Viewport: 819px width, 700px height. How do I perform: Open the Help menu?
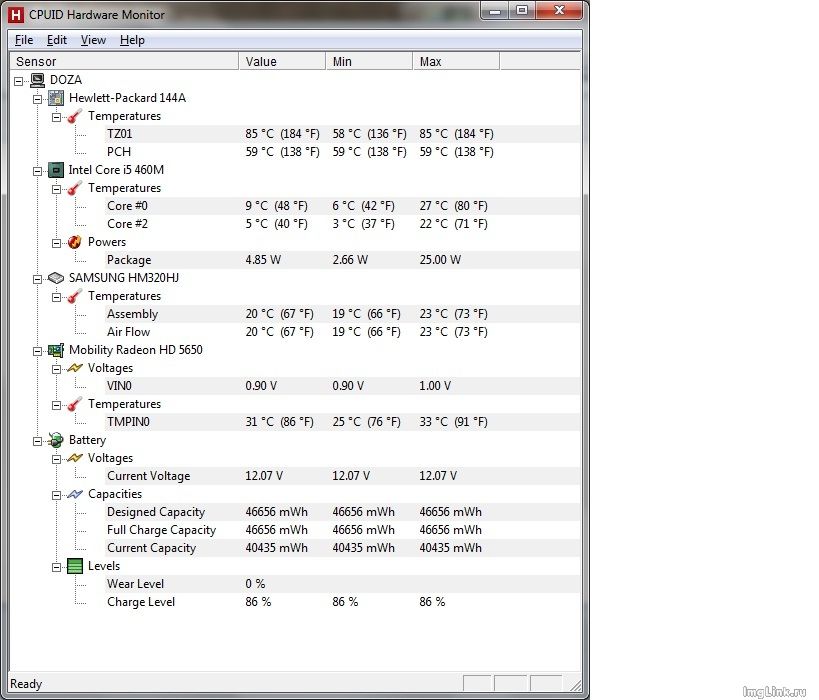[x=132, y=40]
